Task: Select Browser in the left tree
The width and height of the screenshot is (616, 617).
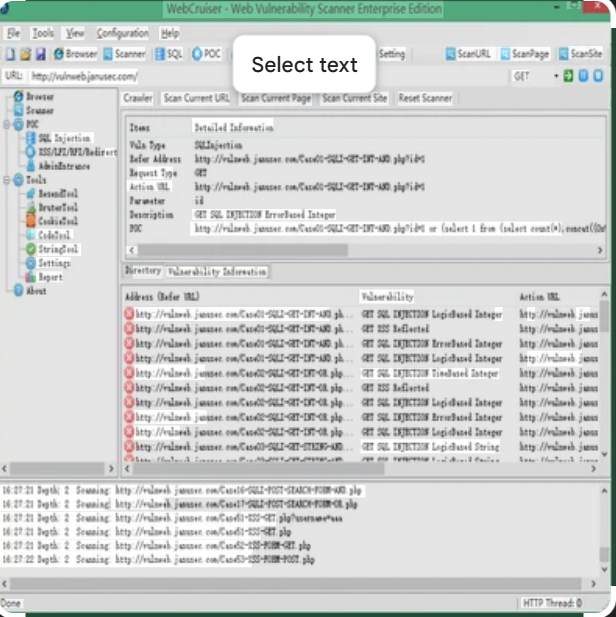Action: point(34,96)
